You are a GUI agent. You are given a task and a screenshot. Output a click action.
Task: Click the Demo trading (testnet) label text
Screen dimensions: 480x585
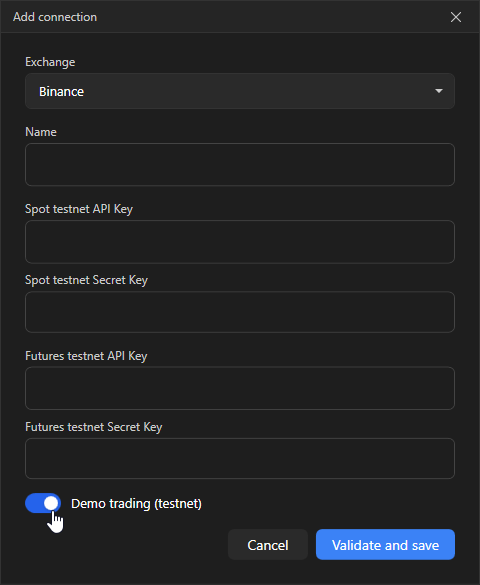(136, 504)
